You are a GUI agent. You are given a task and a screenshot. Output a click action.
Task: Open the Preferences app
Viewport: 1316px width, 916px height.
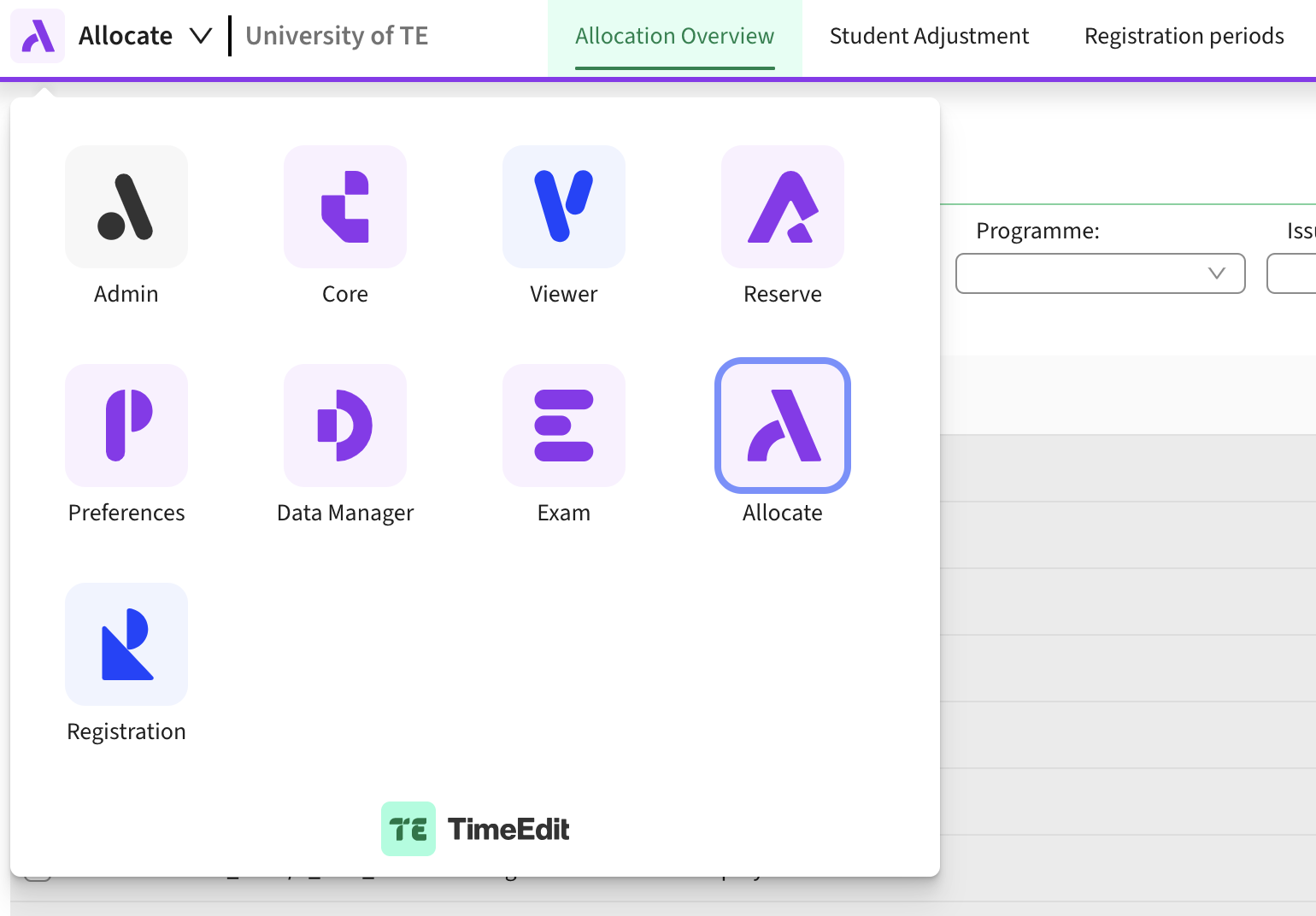pyautogui.click(x=126, y=426)
